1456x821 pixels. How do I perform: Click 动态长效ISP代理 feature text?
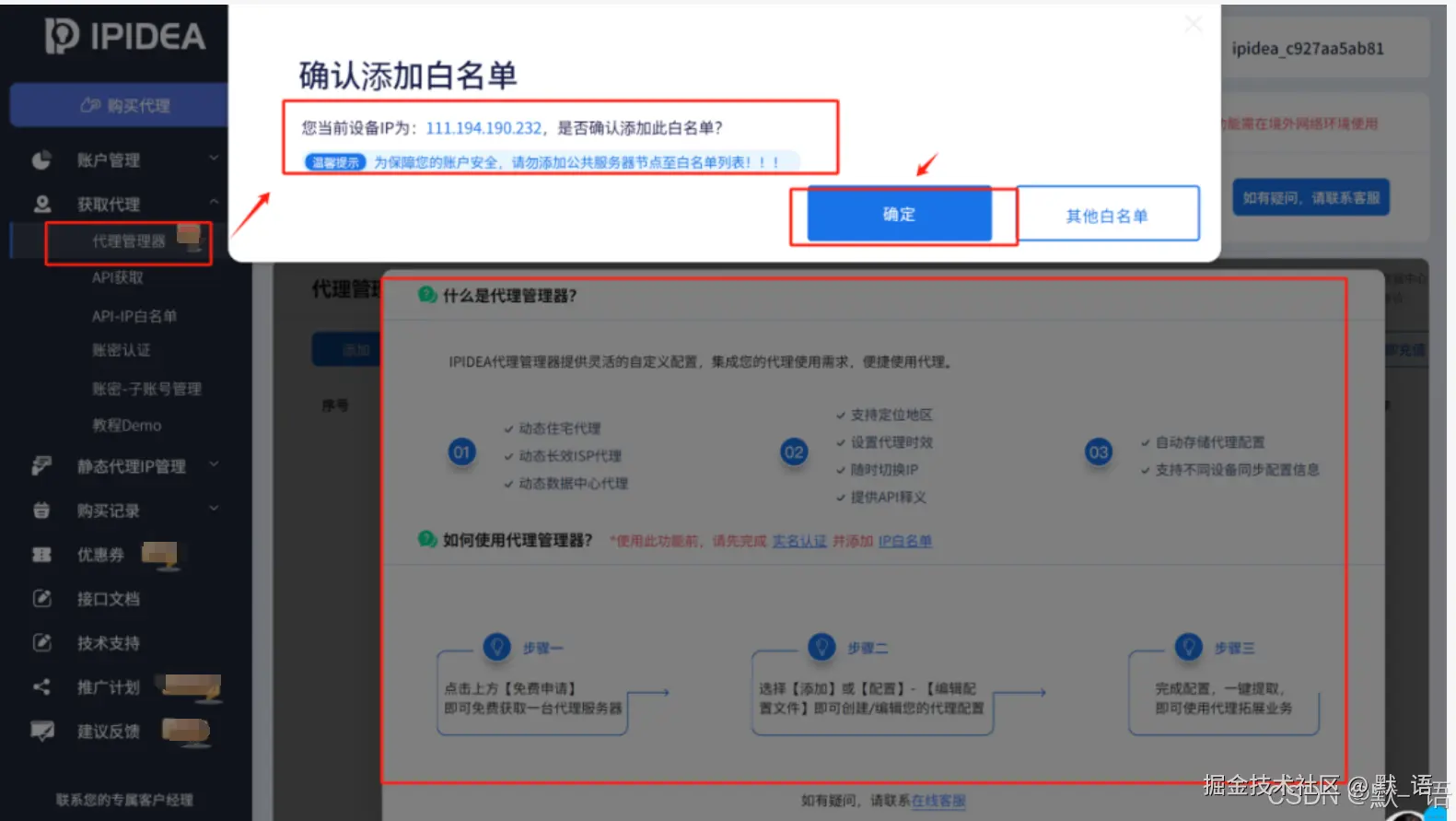[x=570, y=456]
